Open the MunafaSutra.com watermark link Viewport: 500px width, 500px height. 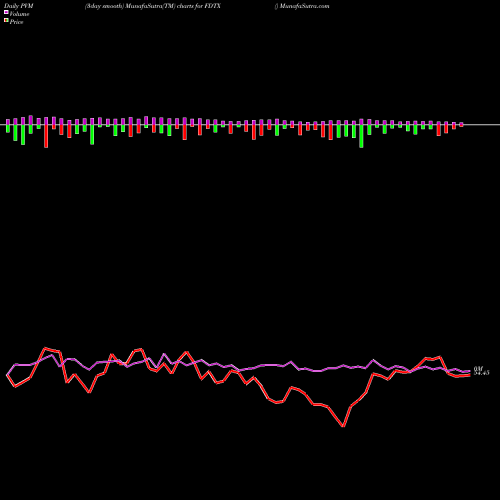pyautogui.click(x=304, y=6)
